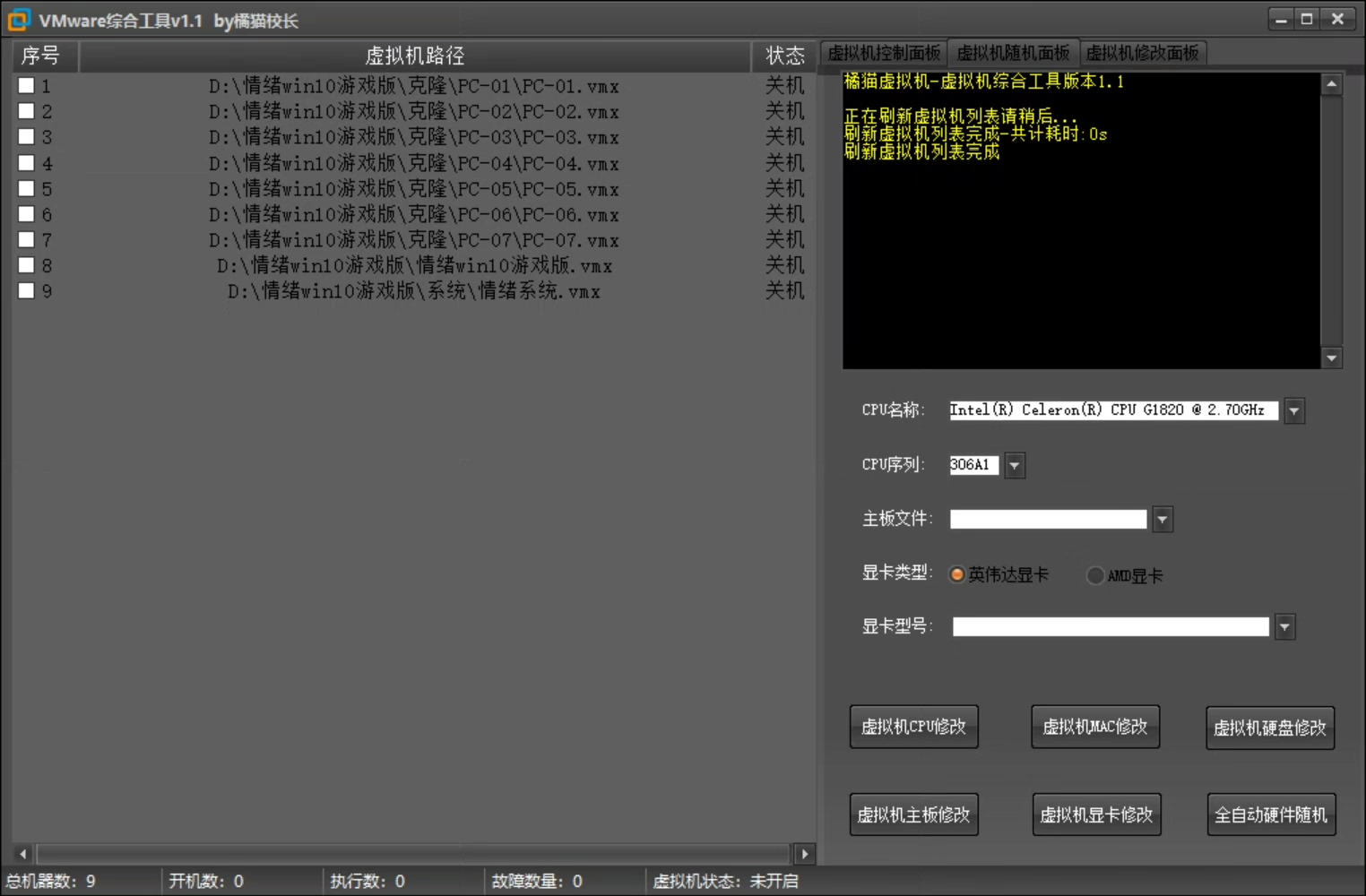Viewport: 1366px width, 896px height.
Task: Open the 虚拟机随机面板 tab
Action: [1013, 54]
